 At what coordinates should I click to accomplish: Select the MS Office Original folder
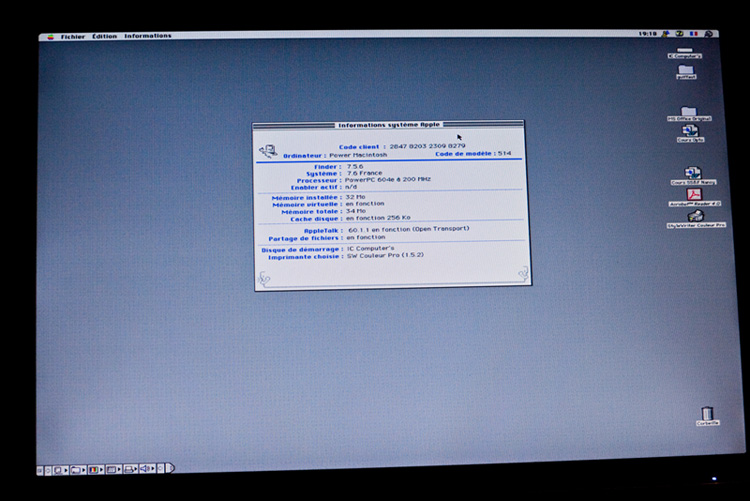coord(688,112)
